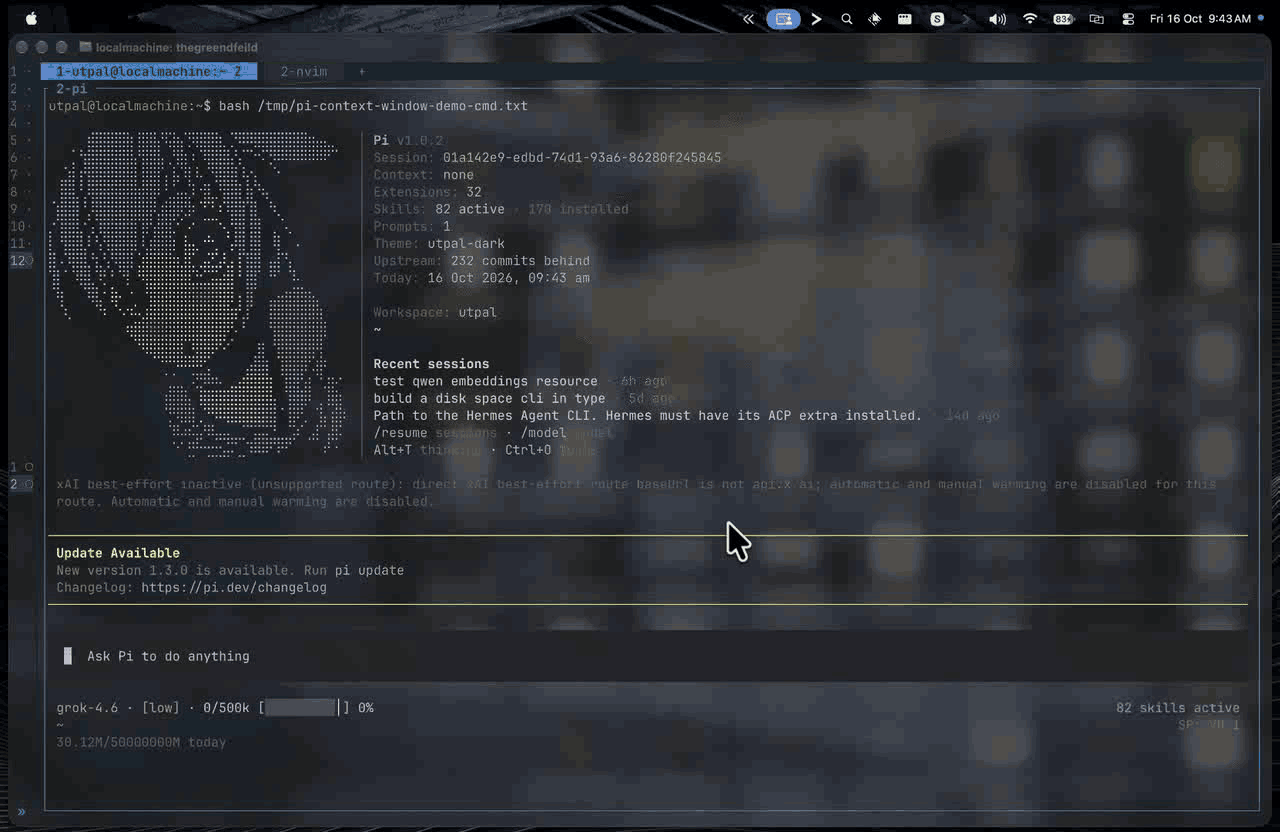Click the 'Recent sessions' heading

431,364
